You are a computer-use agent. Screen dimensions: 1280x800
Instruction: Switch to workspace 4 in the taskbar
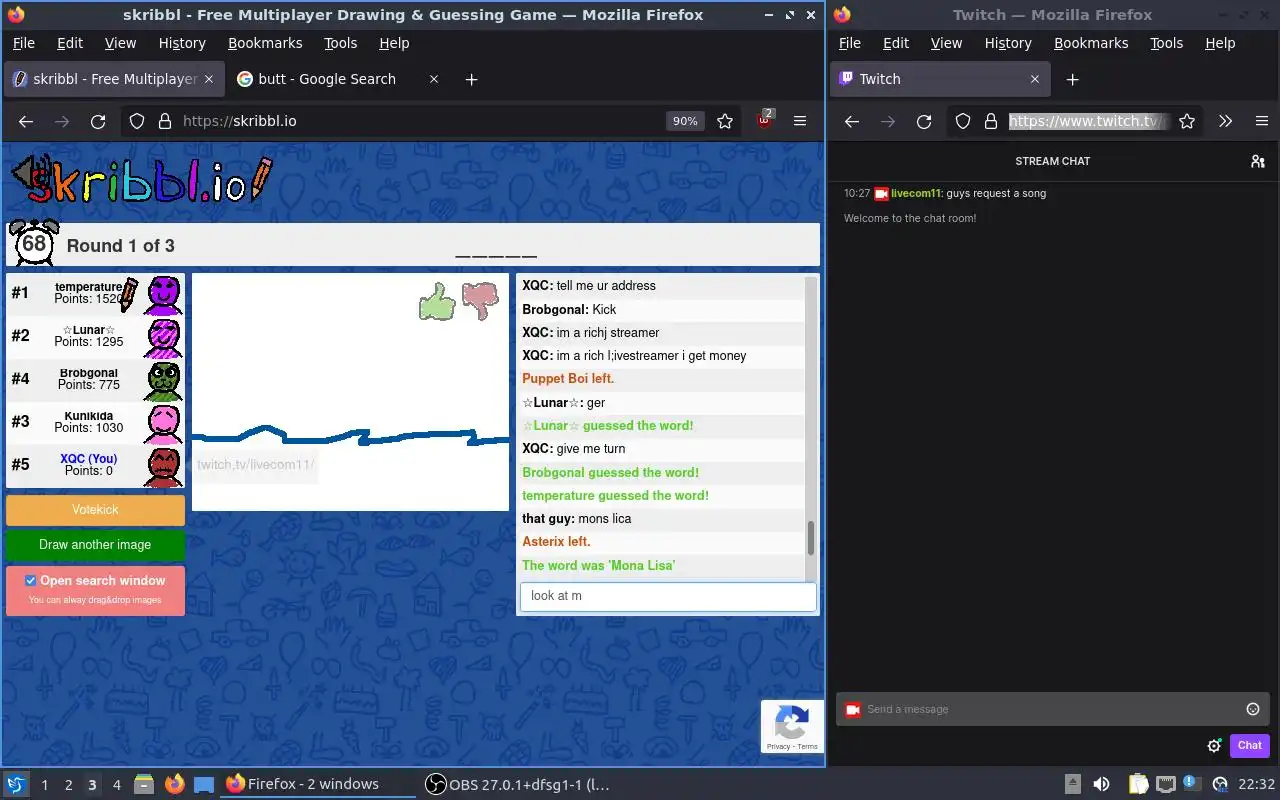[x=116, y=784]
